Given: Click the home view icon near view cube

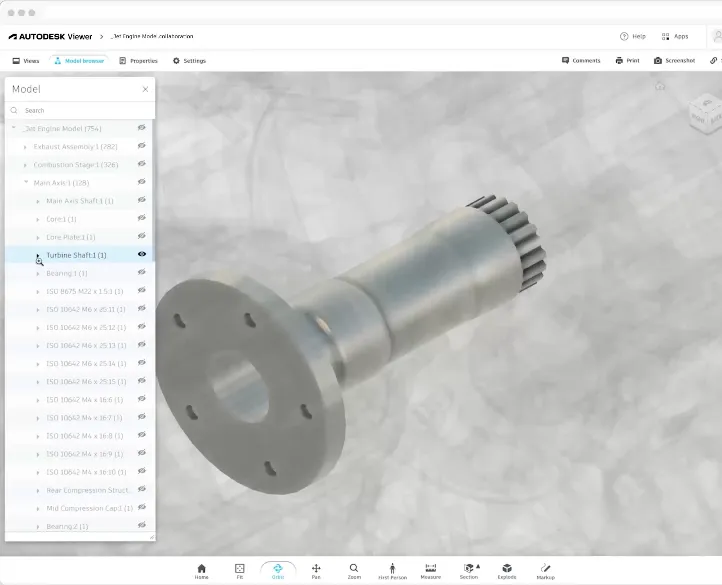Looking at the screenshot, I should [660, 86].
